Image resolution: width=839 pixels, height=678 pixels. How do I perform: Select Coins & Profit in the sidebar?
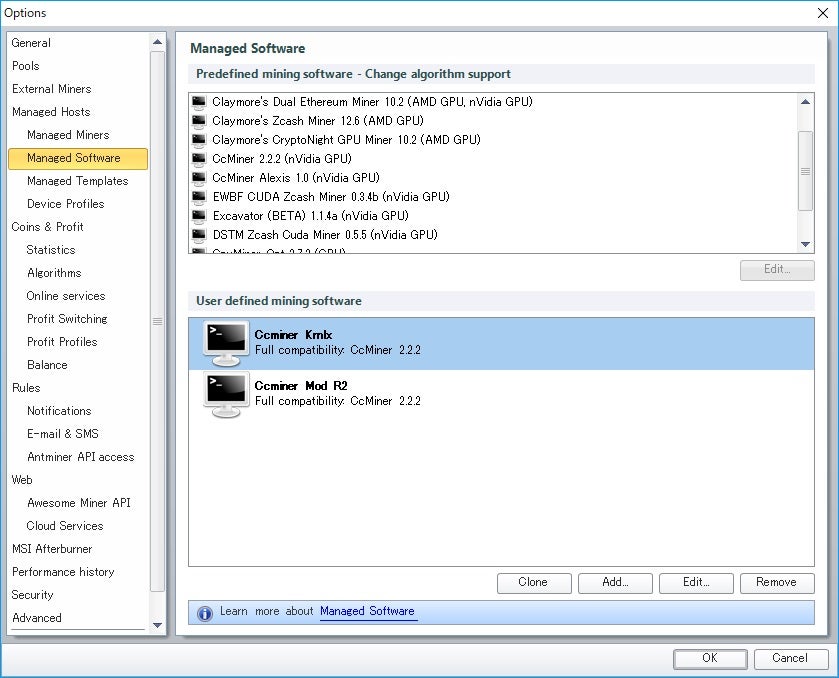47,227
